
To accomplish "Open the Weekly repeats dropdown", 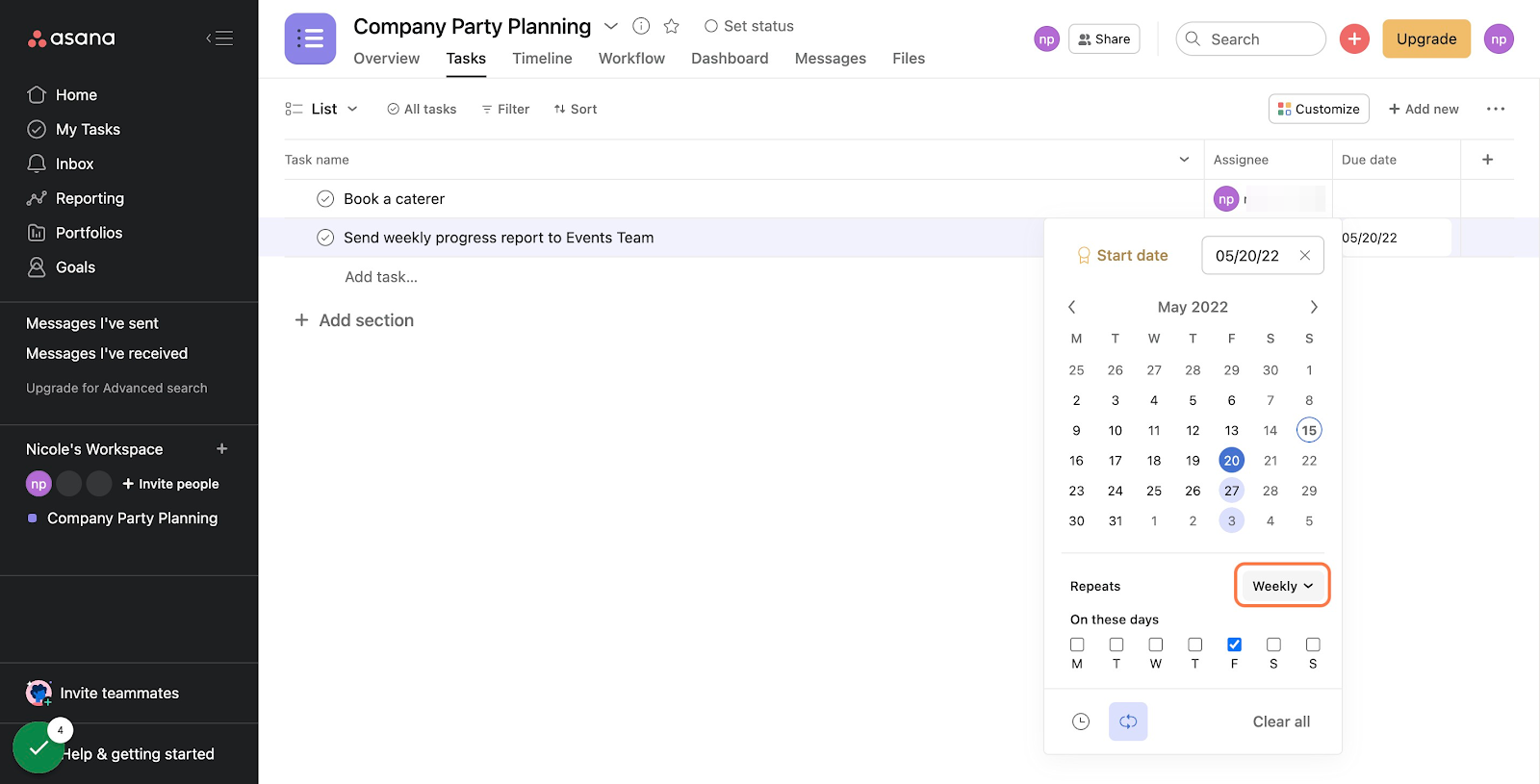I will [1282, 586].
